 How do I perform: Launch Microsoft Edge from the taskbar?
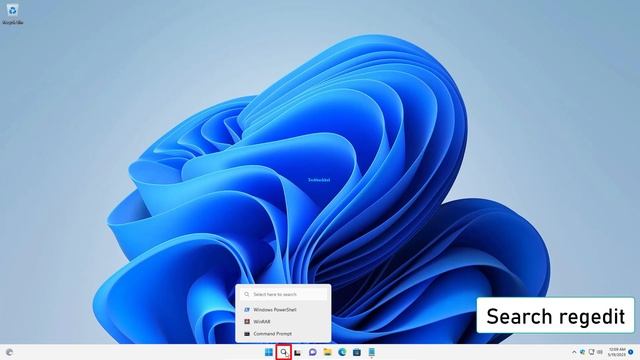[342, 352]
